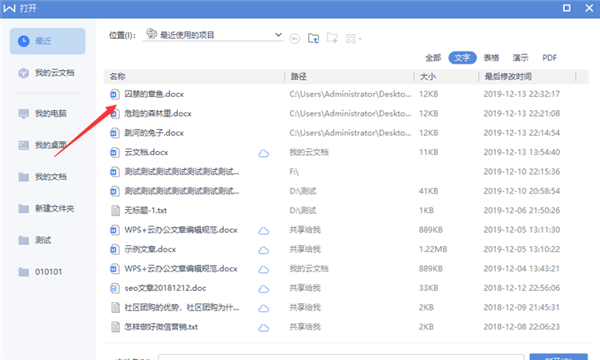
Task: Click the docx icon of 跳河的兔子.docx
Action: point(114,133)
